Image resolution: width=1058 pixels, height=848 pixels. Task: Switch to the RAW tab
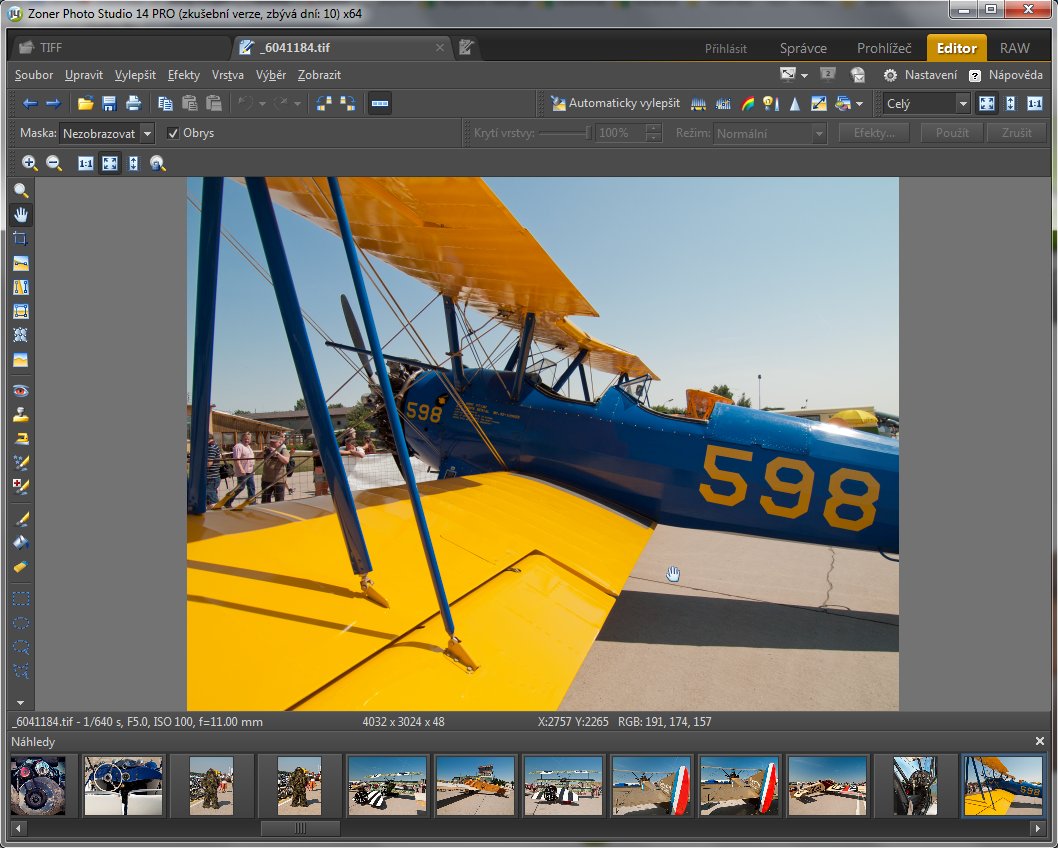pos(1014,48)
